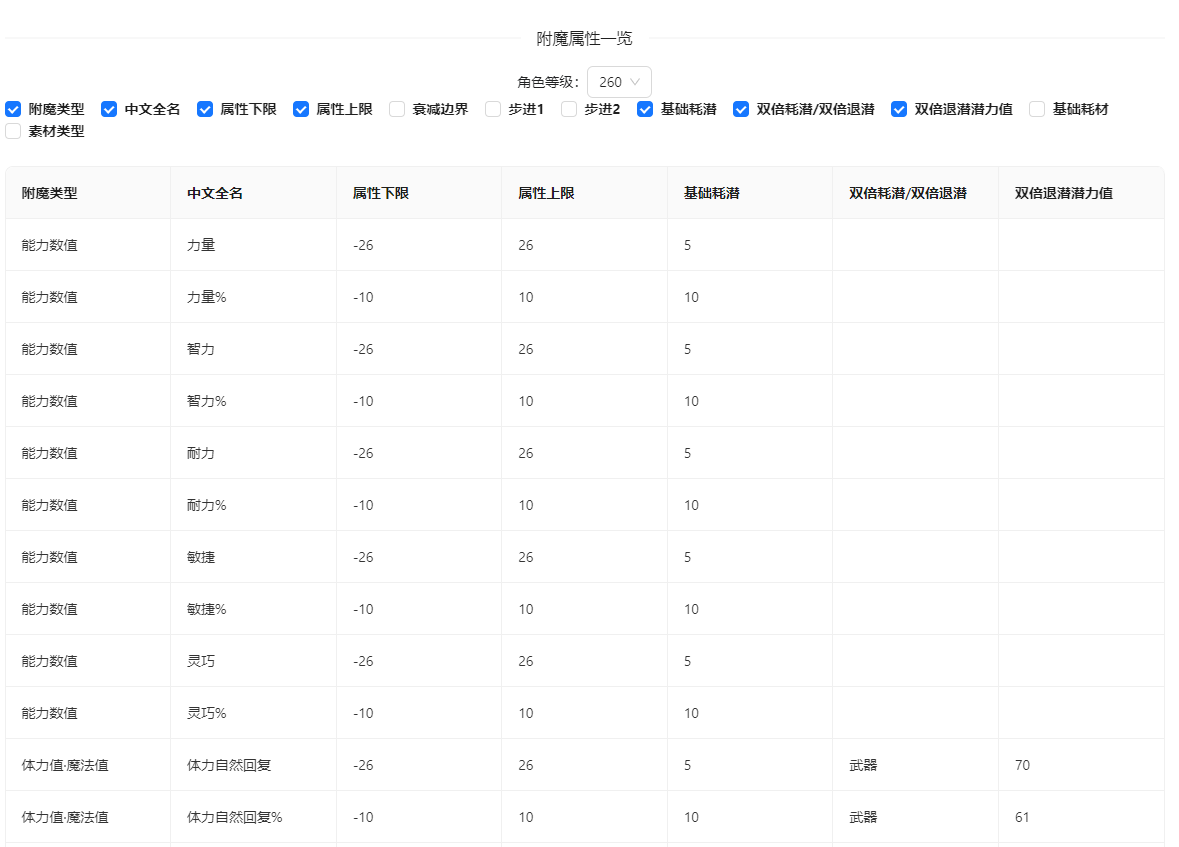Click the 附魔类型 table header
This screenshot has width=1179, height=847.
coord(51,192)
